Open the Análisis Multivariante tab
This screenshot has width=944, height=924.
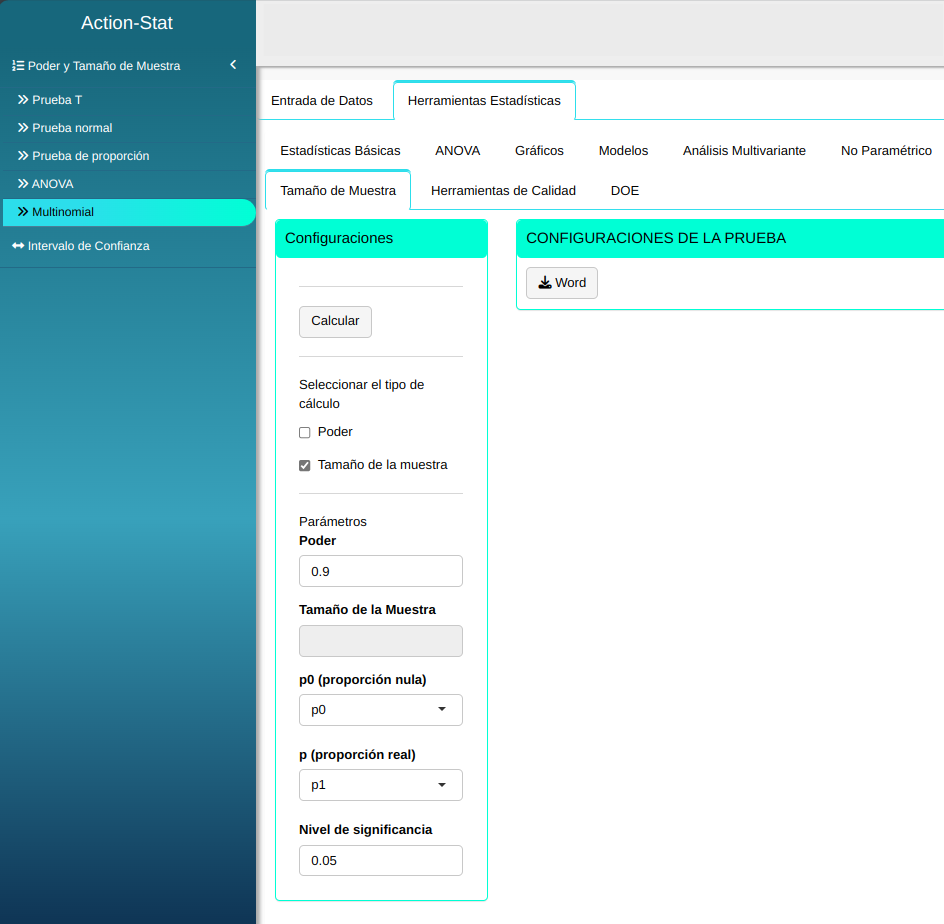click(744, 151)
